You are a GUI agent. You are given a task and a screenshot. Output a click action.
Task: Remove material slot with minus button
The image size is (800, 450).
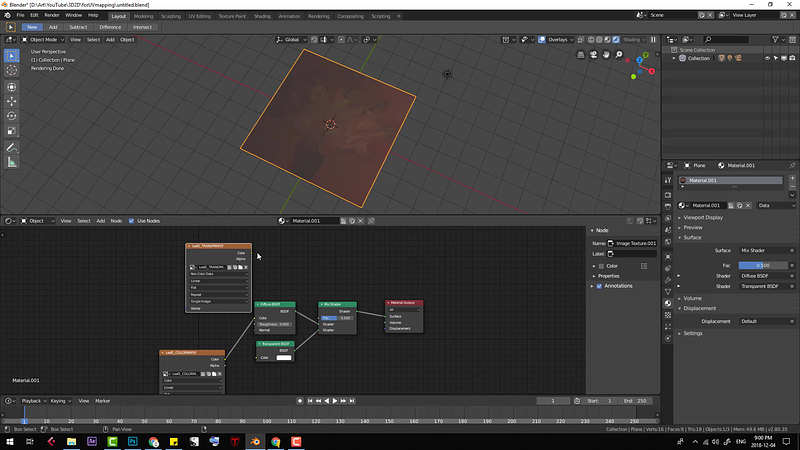[792, 186]
